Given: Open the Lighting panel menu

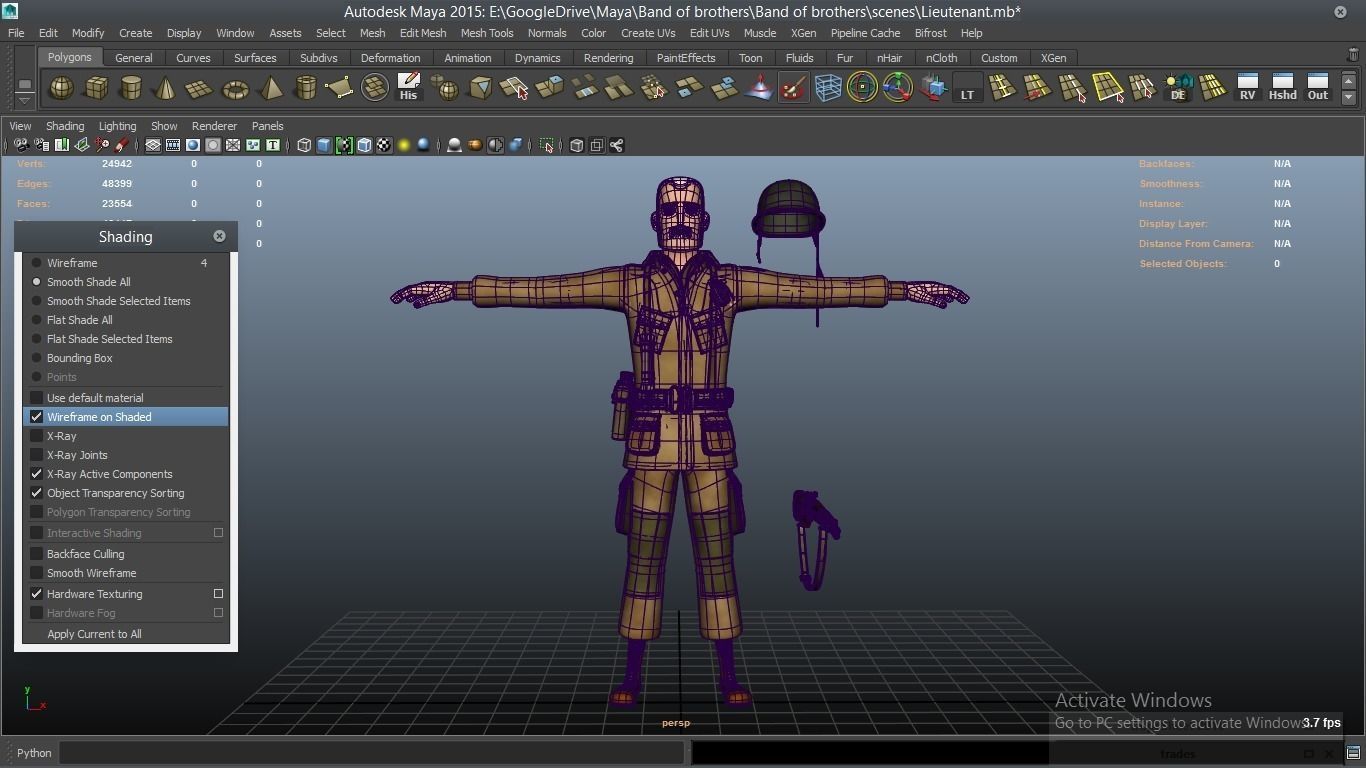Looking at the screenshot, I should (117, 126).
